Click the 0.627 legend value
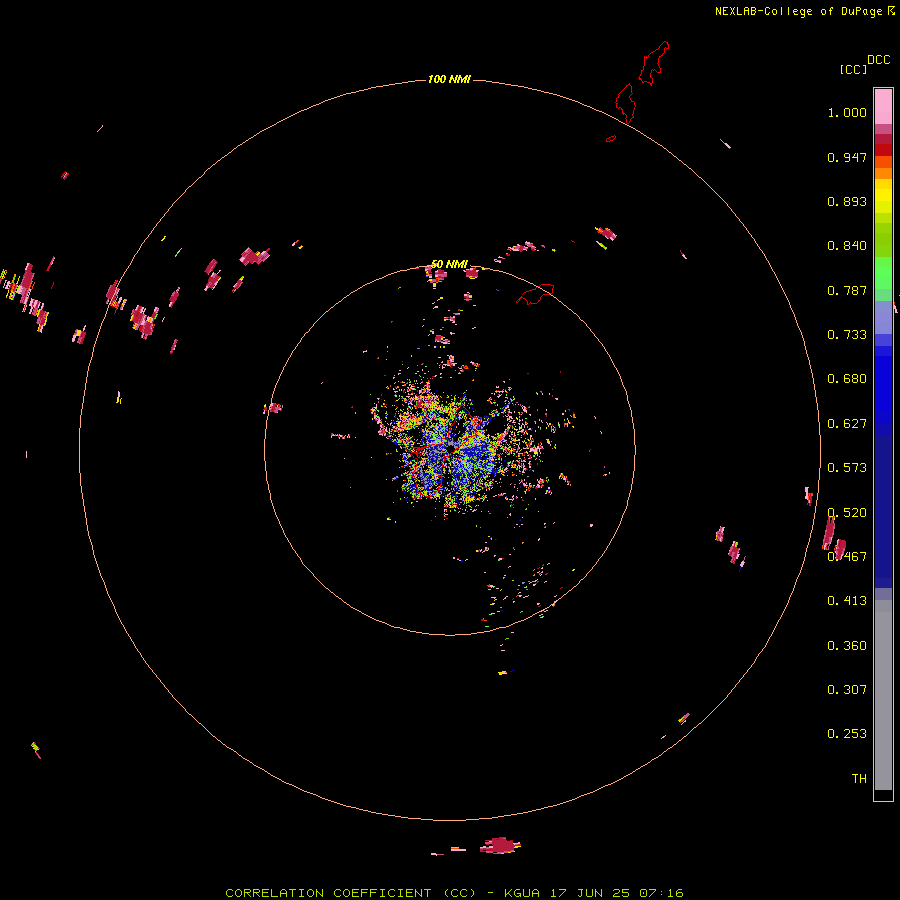The height and width of the screenshot is (900, 900). [847, 424]
